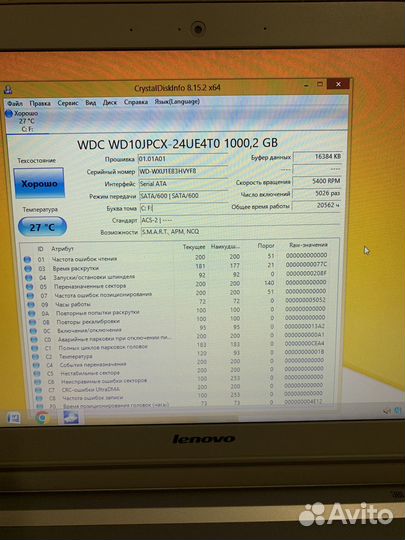This screenshot has height=540, width=405.
Task: Click raw value 00000000077C in Время раскрутки row
Action: point(306,264)
